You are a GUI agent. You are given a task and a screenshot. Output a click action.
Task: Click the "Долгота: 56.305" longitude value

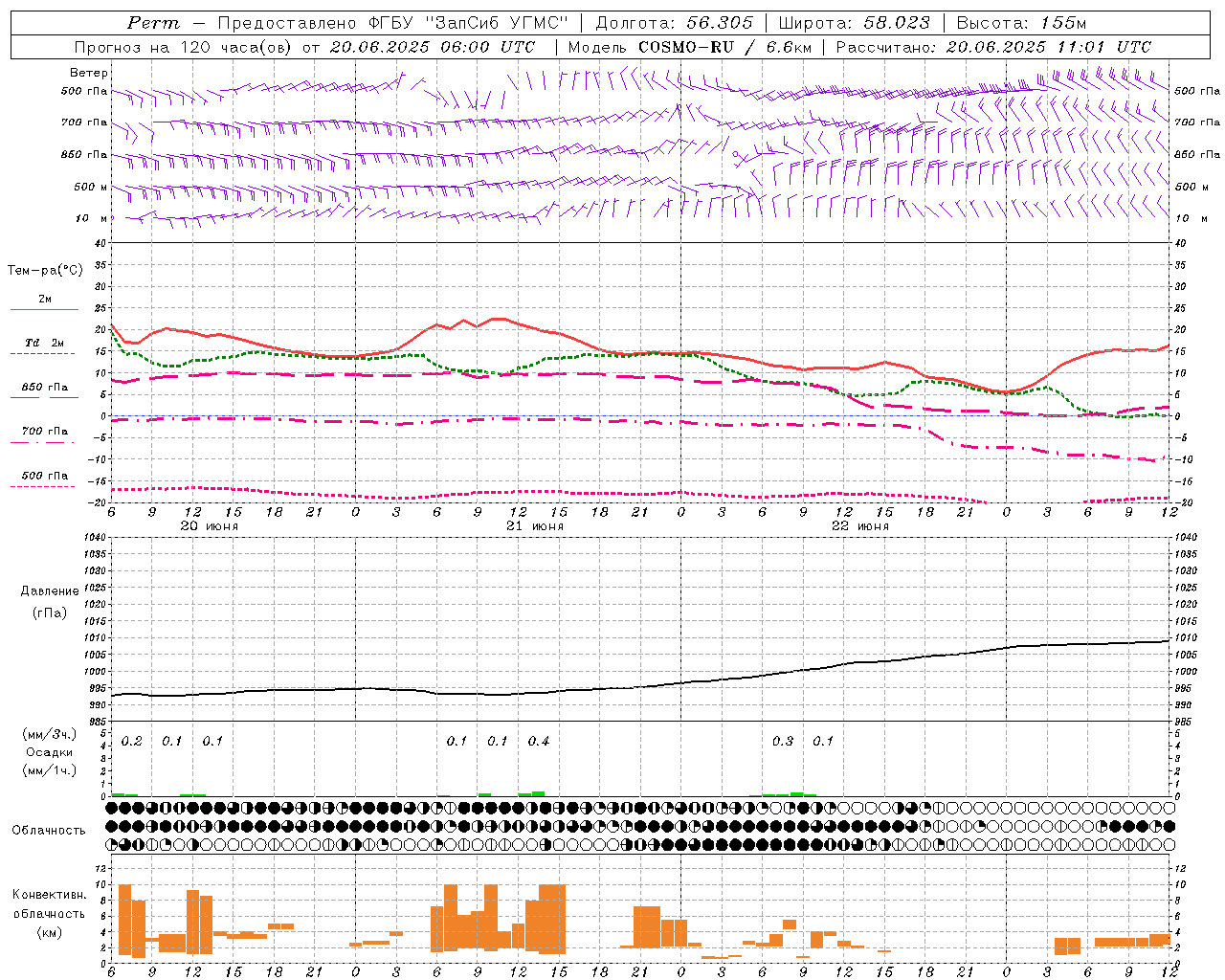tap(674, 23)
